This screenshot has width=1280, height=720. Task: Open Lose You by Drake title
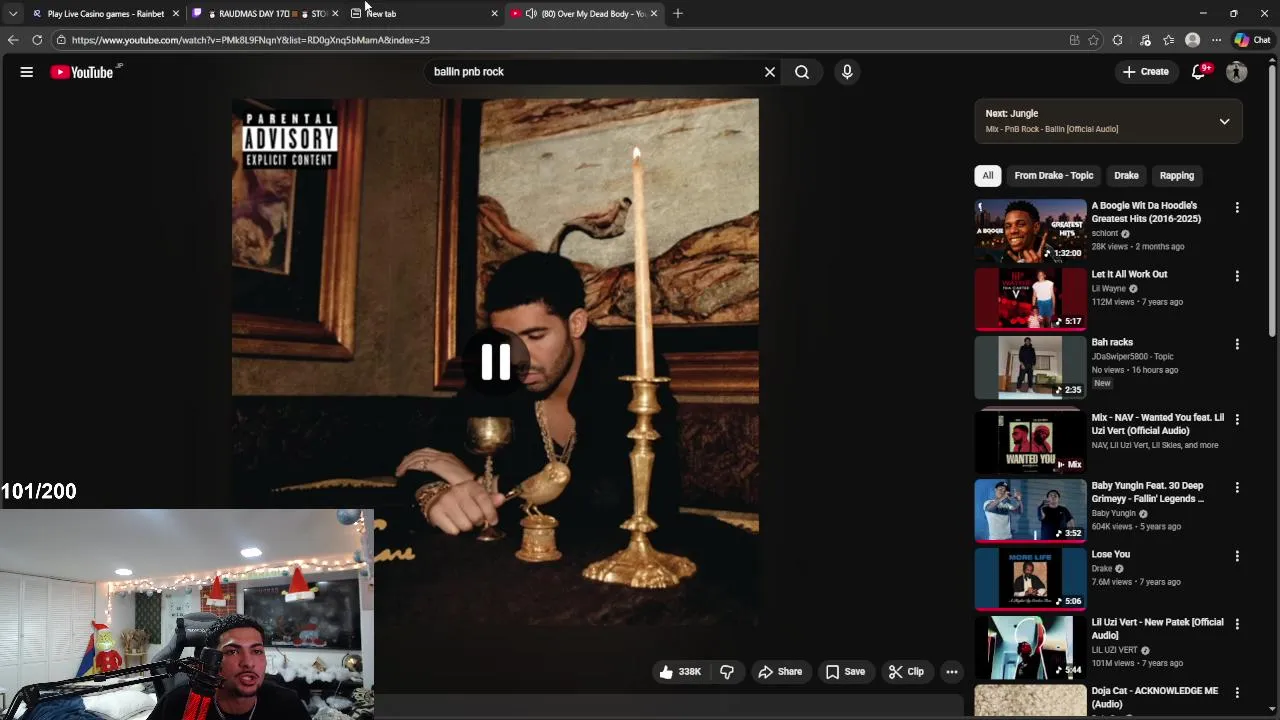[x=1110, y=554]
